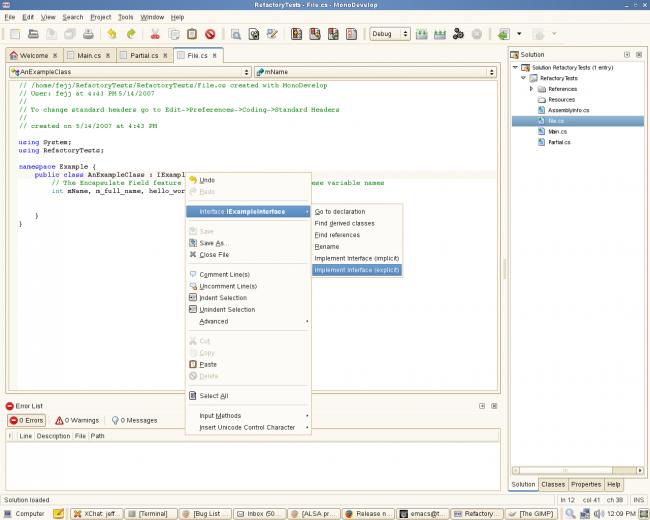Click the Find magnifier toolbar icon
Screen dimensions: 650x520
point(235,34)
